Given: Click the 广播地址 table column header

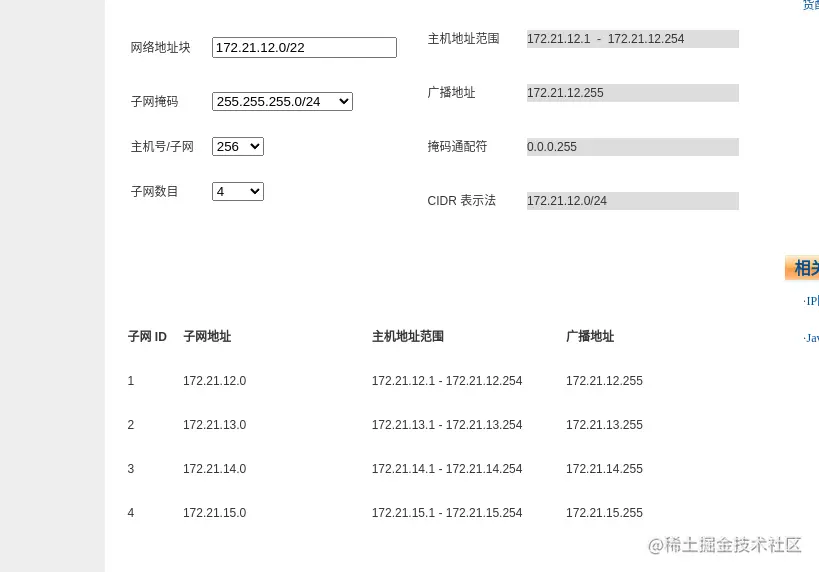Looking at the screenshot, I should [590, 336].
